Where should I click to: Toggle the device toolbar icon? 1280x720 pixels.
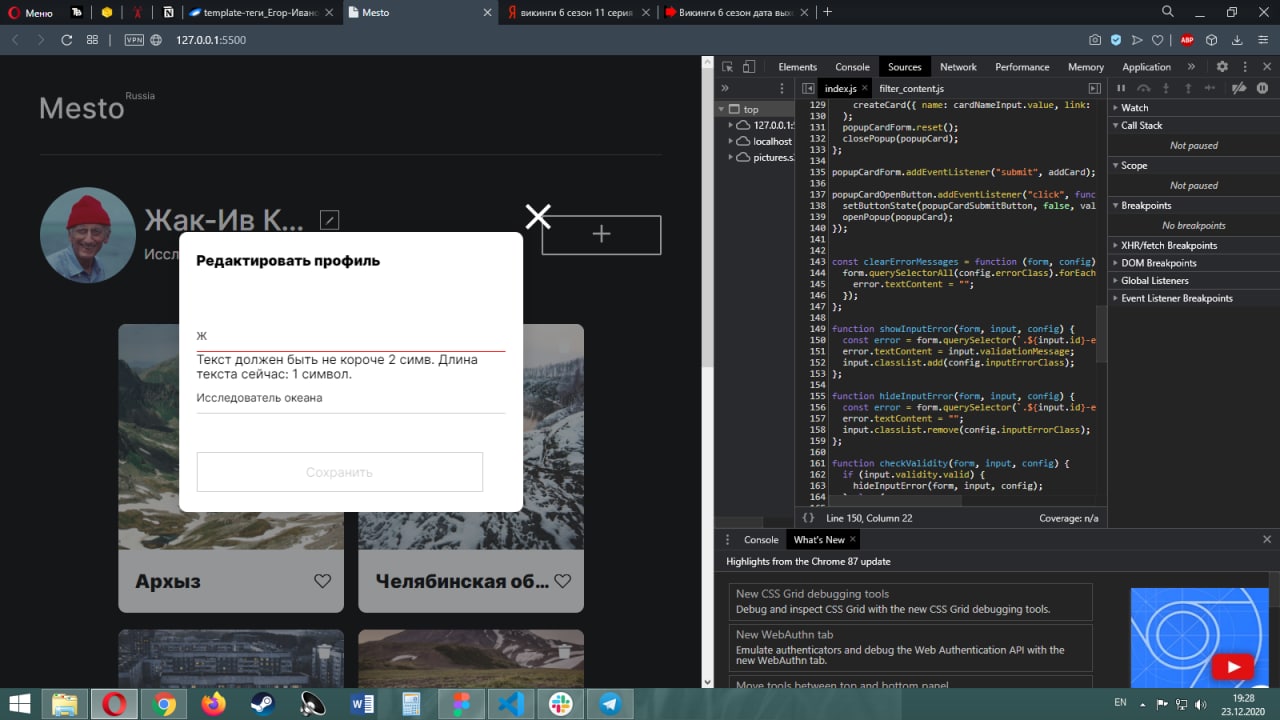pos(749,67)
